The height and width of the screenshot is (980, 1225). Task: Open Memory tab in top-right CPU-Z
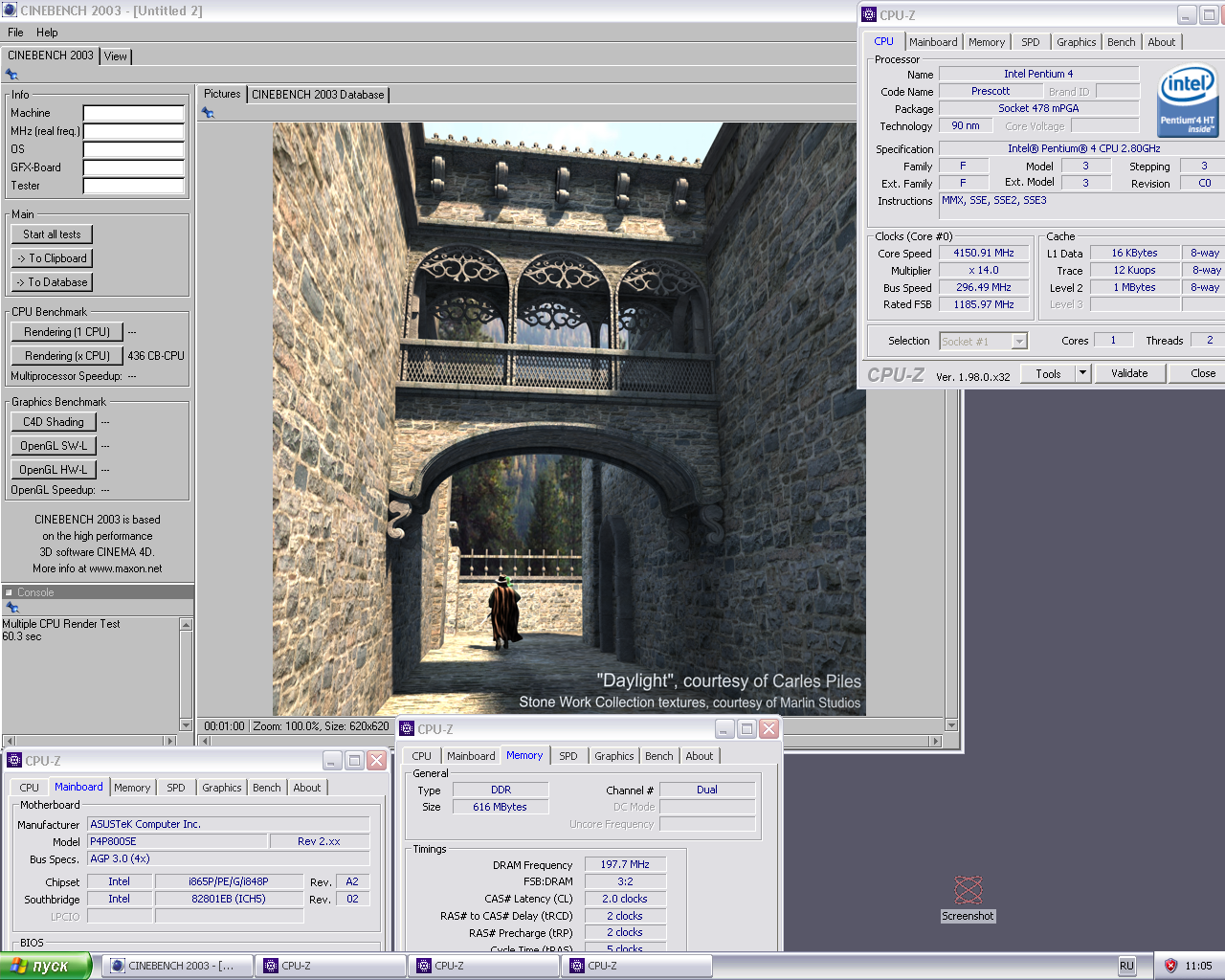click(x=987, y=42)
